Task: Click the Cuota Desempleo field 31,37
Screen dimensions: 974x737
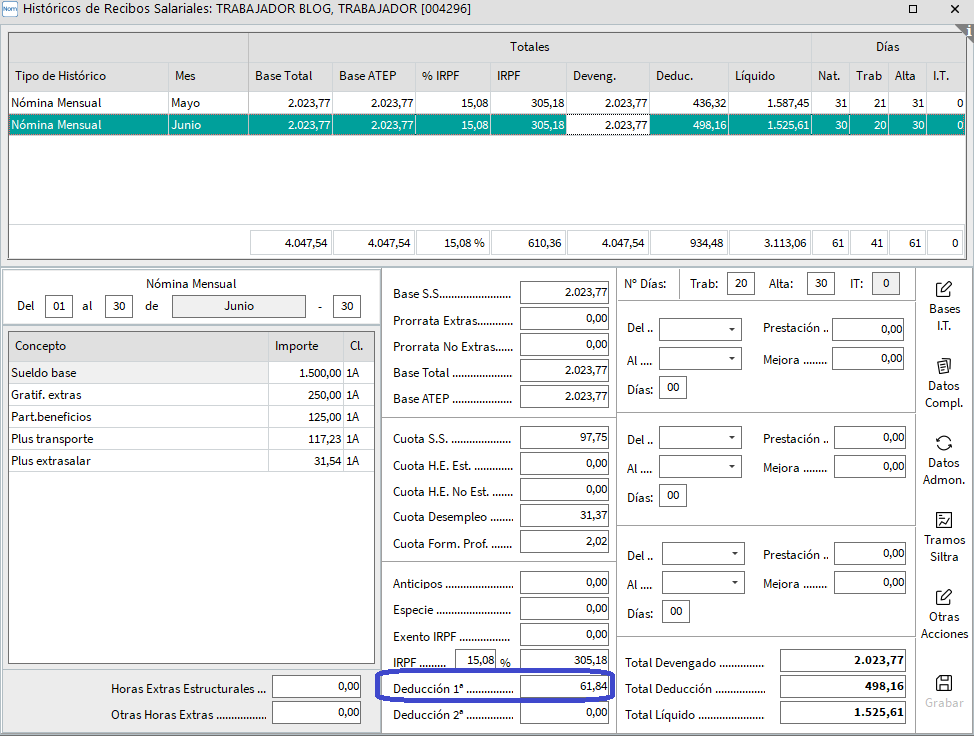Action: (x=565, y=515)
